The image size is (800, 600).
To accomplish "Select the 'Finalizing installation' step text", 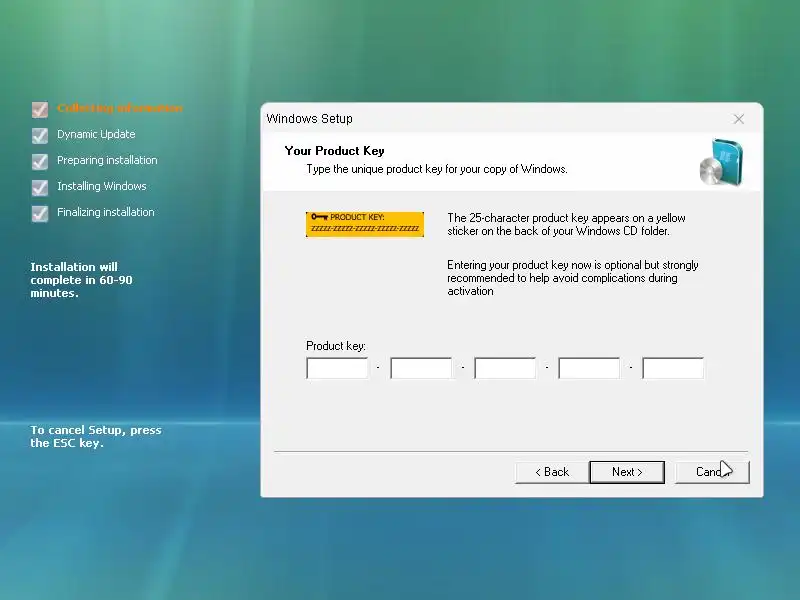I will 106,212.
